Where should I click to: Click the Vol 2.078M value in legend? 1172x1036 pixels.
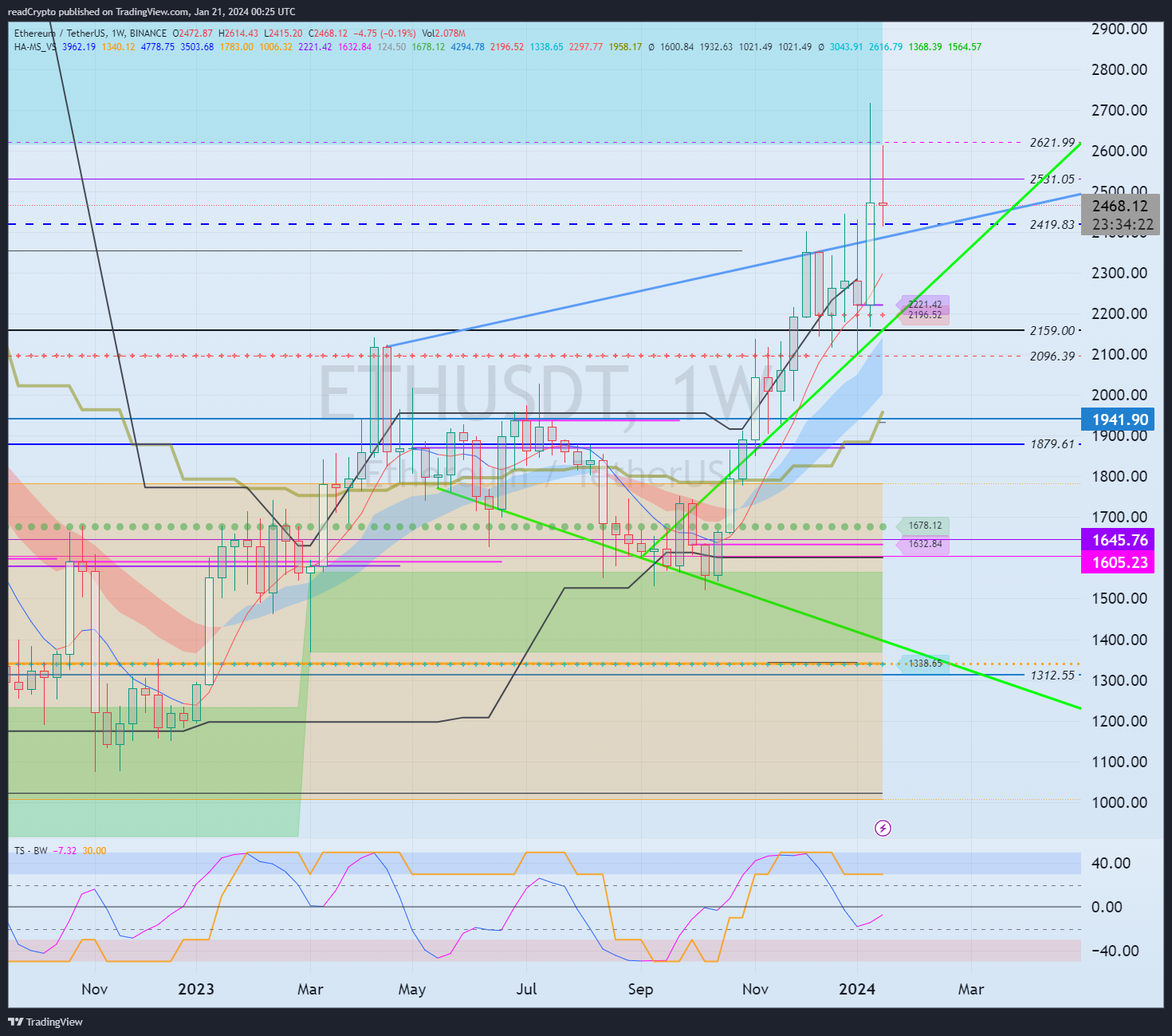pyautogui.click(x=445, y=33)
